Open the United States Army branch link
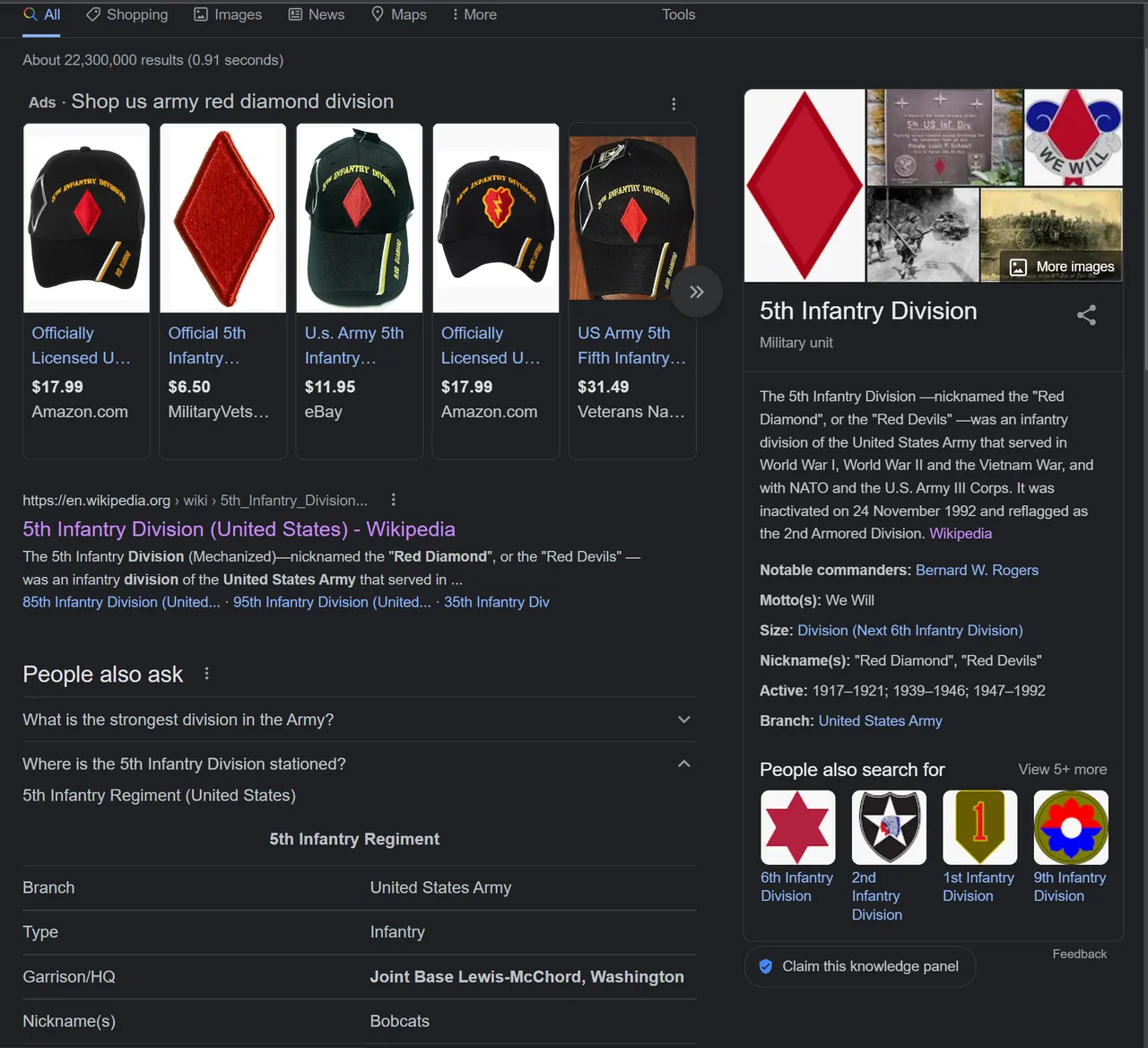Viewport: 1148px width, 1048px height. click(880, 720)
